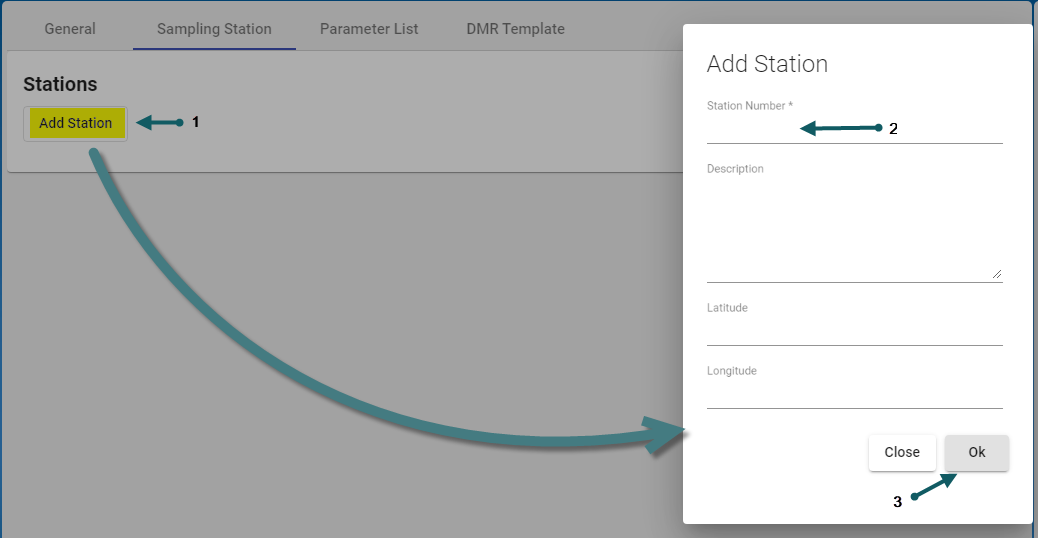Confirm the new station with Ok
Viewport: 1038px width, 538px height.
976,452
